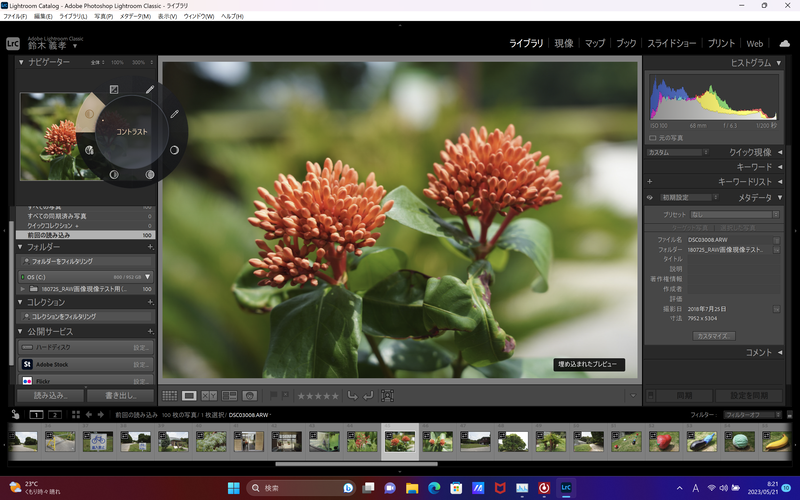800x500 pixels.
Task: Toggle the metadata panel eye icon
Action: coord(649,197)
